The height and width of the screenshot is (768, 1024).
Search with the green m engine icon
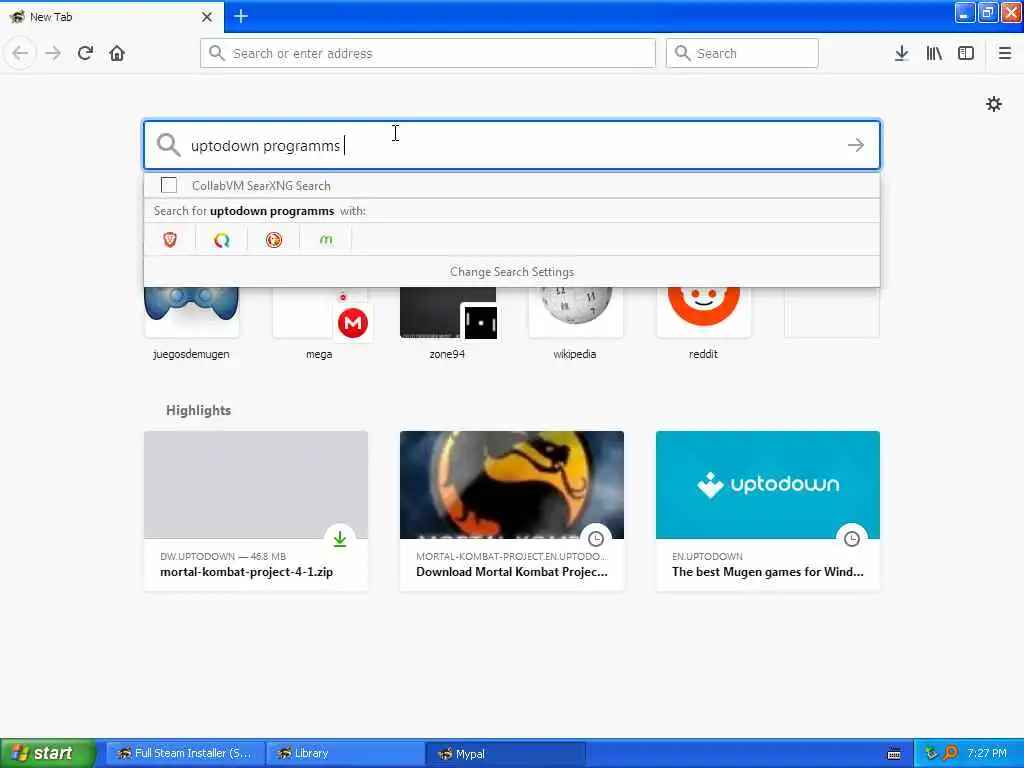326,240
